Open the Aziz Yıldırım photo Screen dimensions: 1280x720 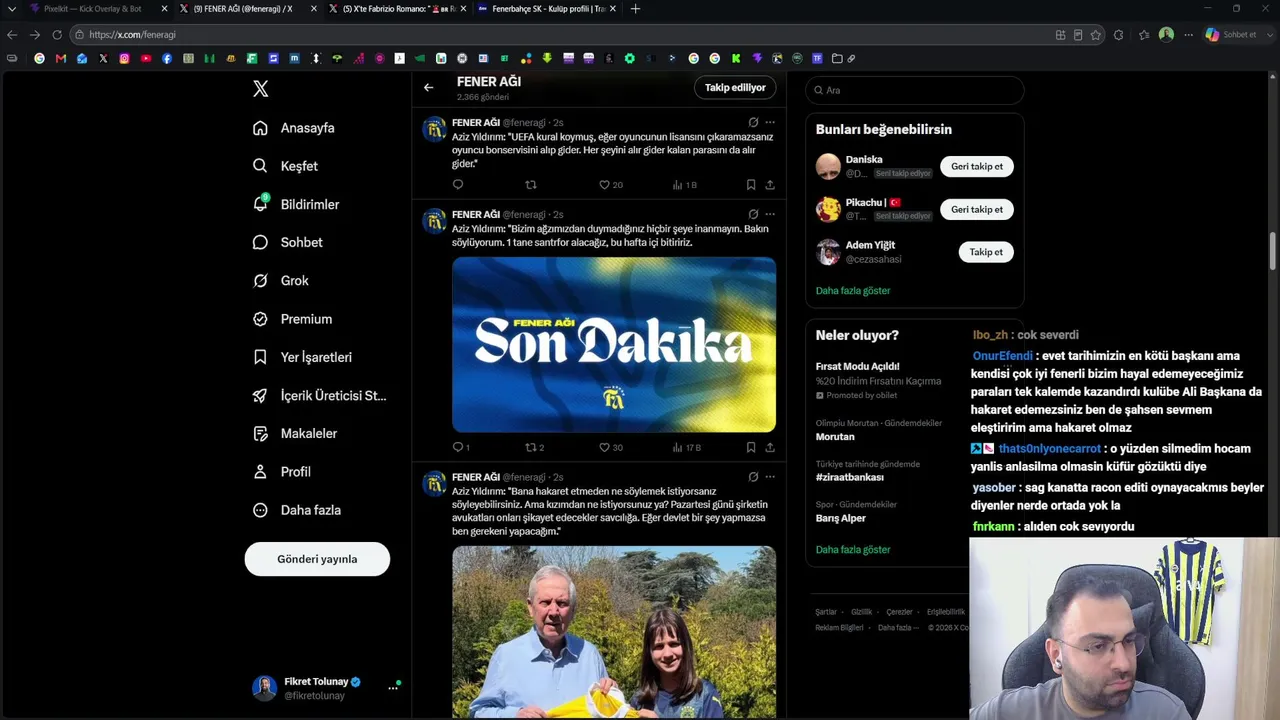[x=614, y=632]
